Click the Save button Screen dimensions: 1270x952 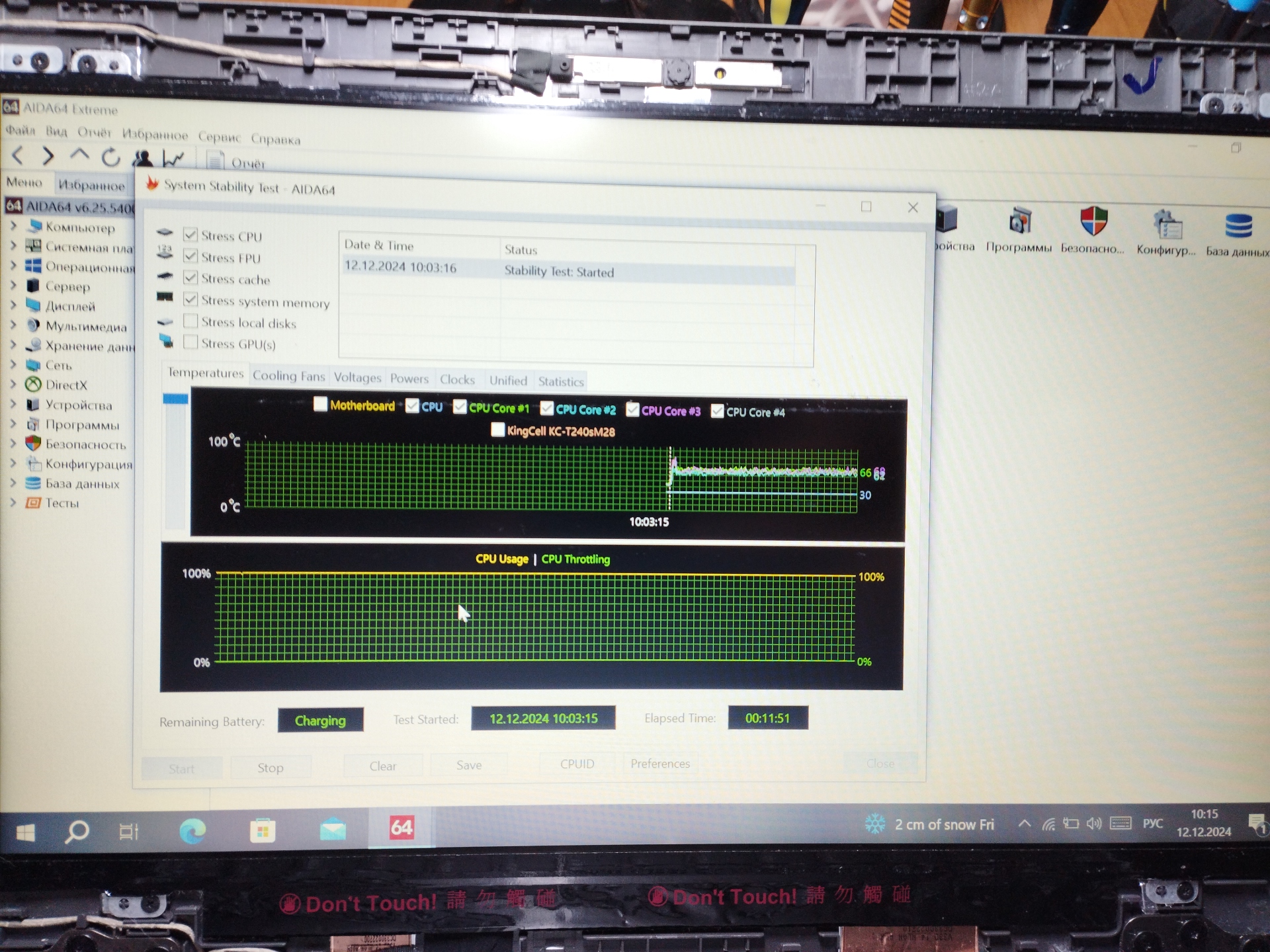pyautogui.click(x=469, y=765)
